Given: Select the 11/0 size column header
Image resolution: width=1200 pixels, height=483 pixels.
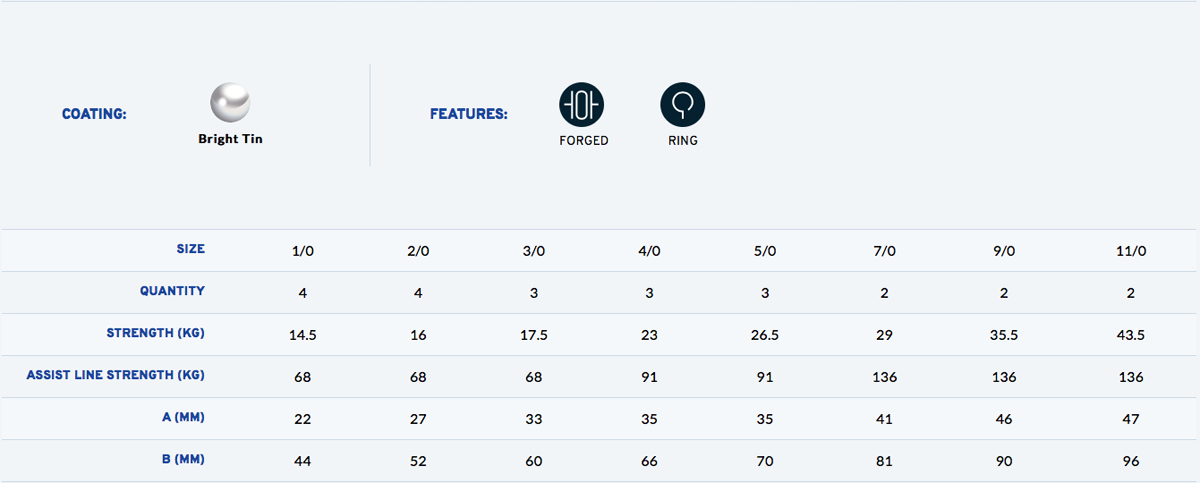Looking at the screenshot, I should click(1132, 250).
